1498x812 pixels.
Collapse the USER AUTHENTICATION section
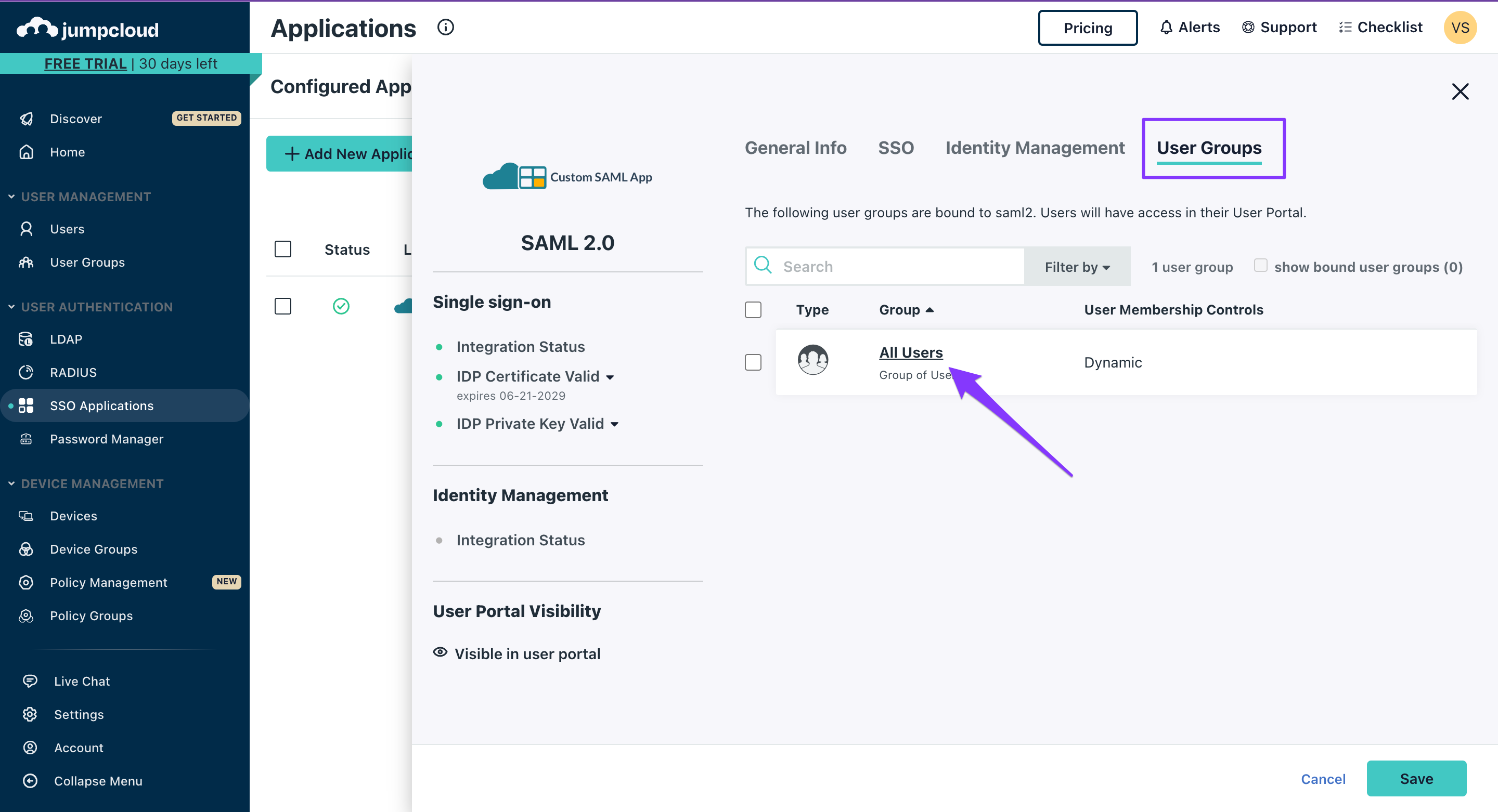[11, 307]
